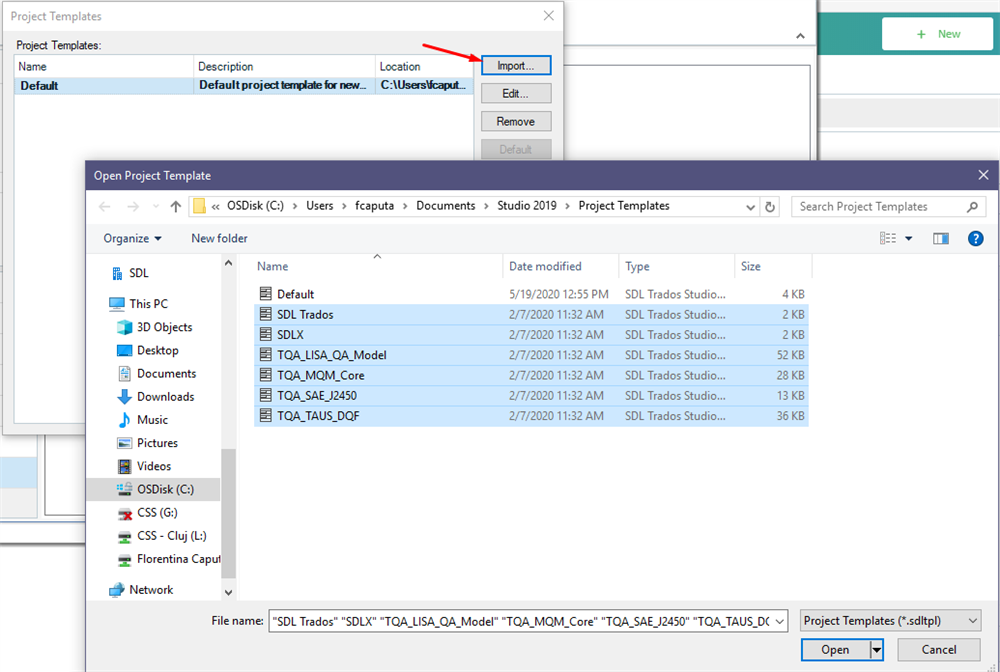Open help with the question mark icon

click(975, 238)
